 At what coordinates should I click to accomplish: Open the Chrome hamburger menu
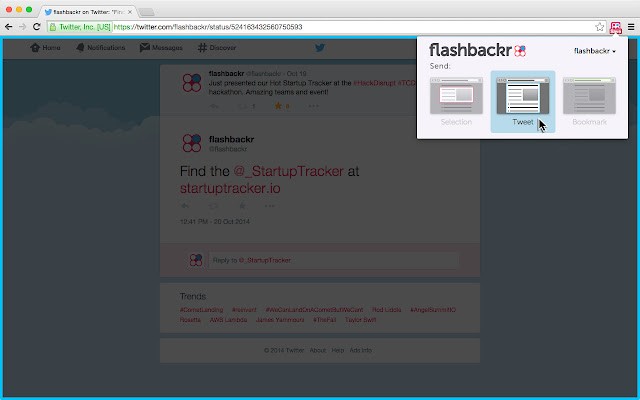point(631,27)
